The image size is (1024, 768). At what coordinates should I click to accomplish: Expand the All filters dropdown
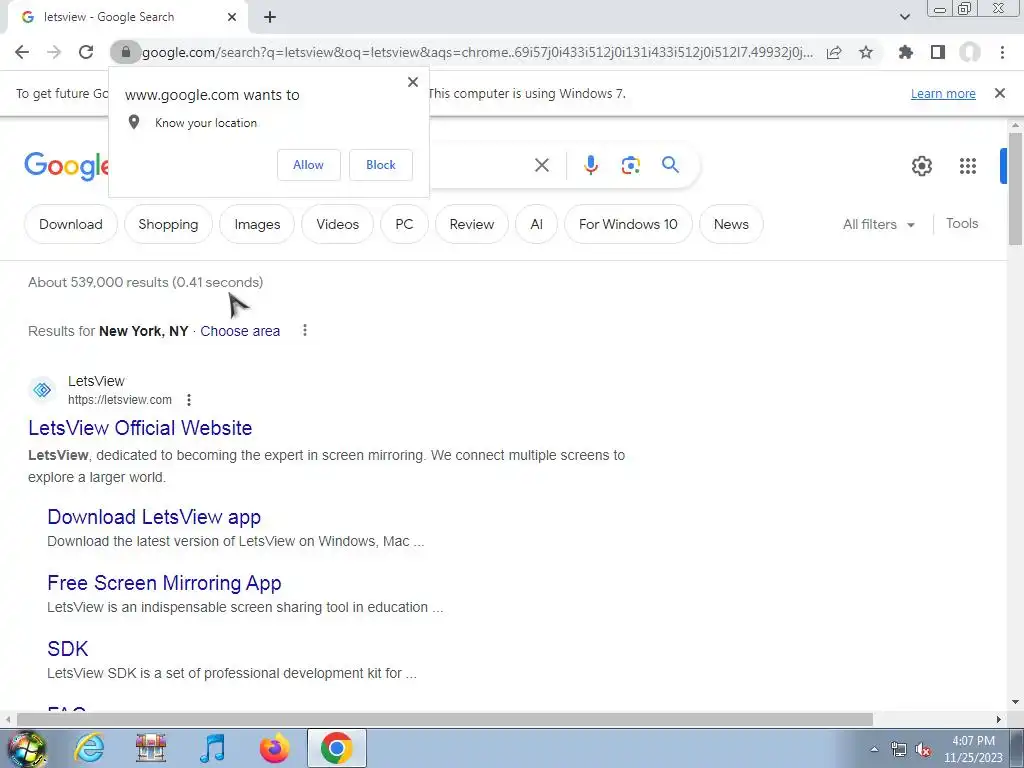[x=878, y=224]
